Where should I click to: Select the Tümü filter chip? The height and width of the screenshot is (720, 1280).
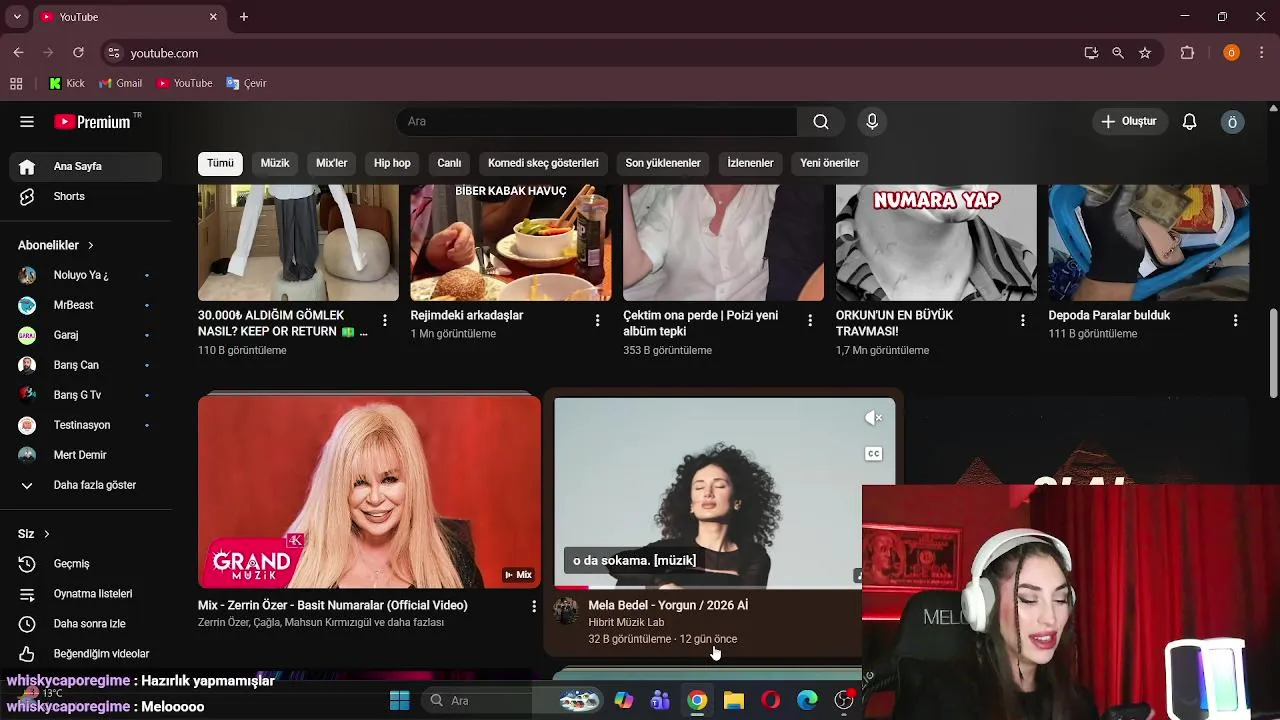[x=220, y=163]
